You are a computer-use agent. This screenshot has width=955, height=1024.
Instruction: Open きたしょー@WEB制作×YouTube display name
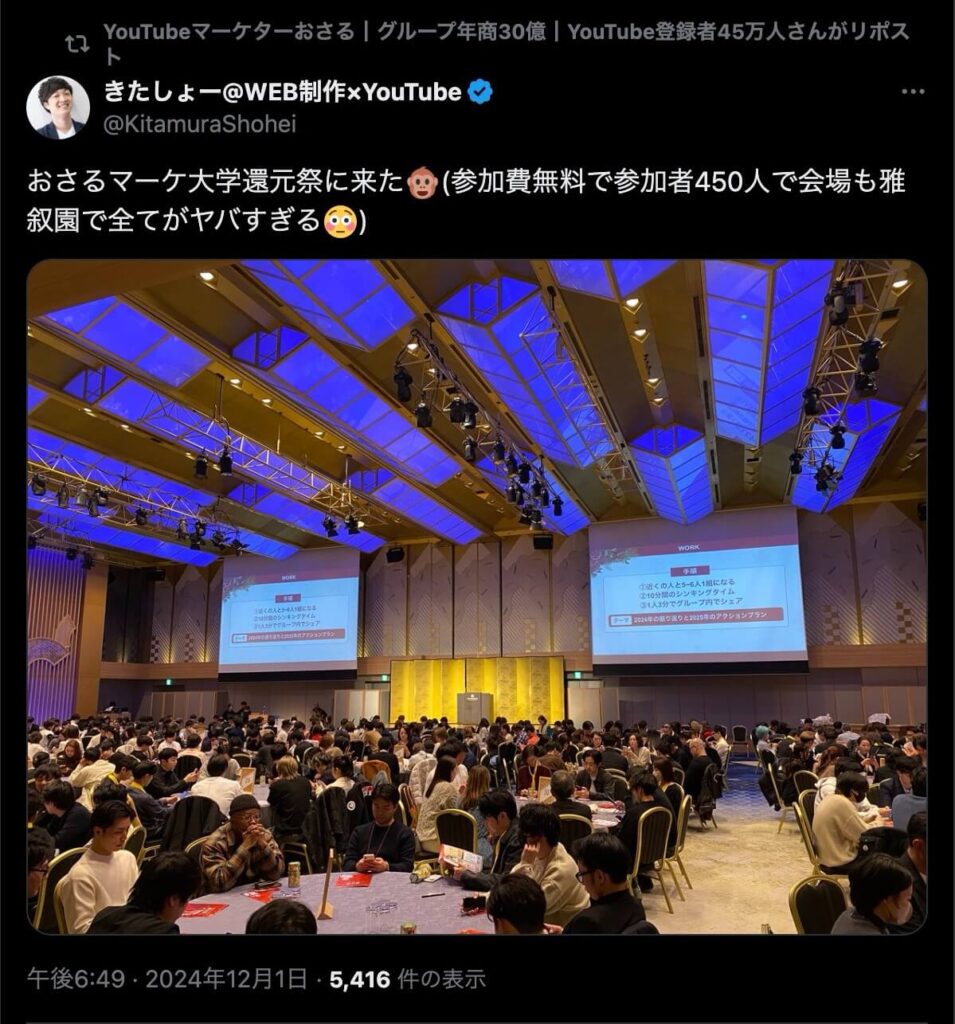pos(283,92)
